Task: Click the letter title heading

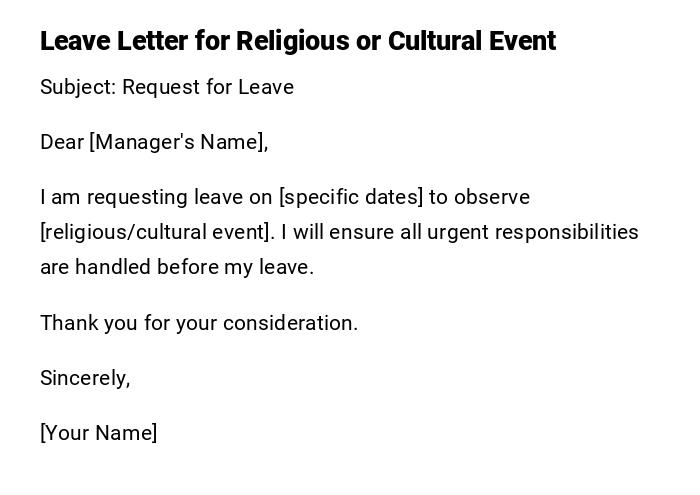Action: click(x=297, y=41)
